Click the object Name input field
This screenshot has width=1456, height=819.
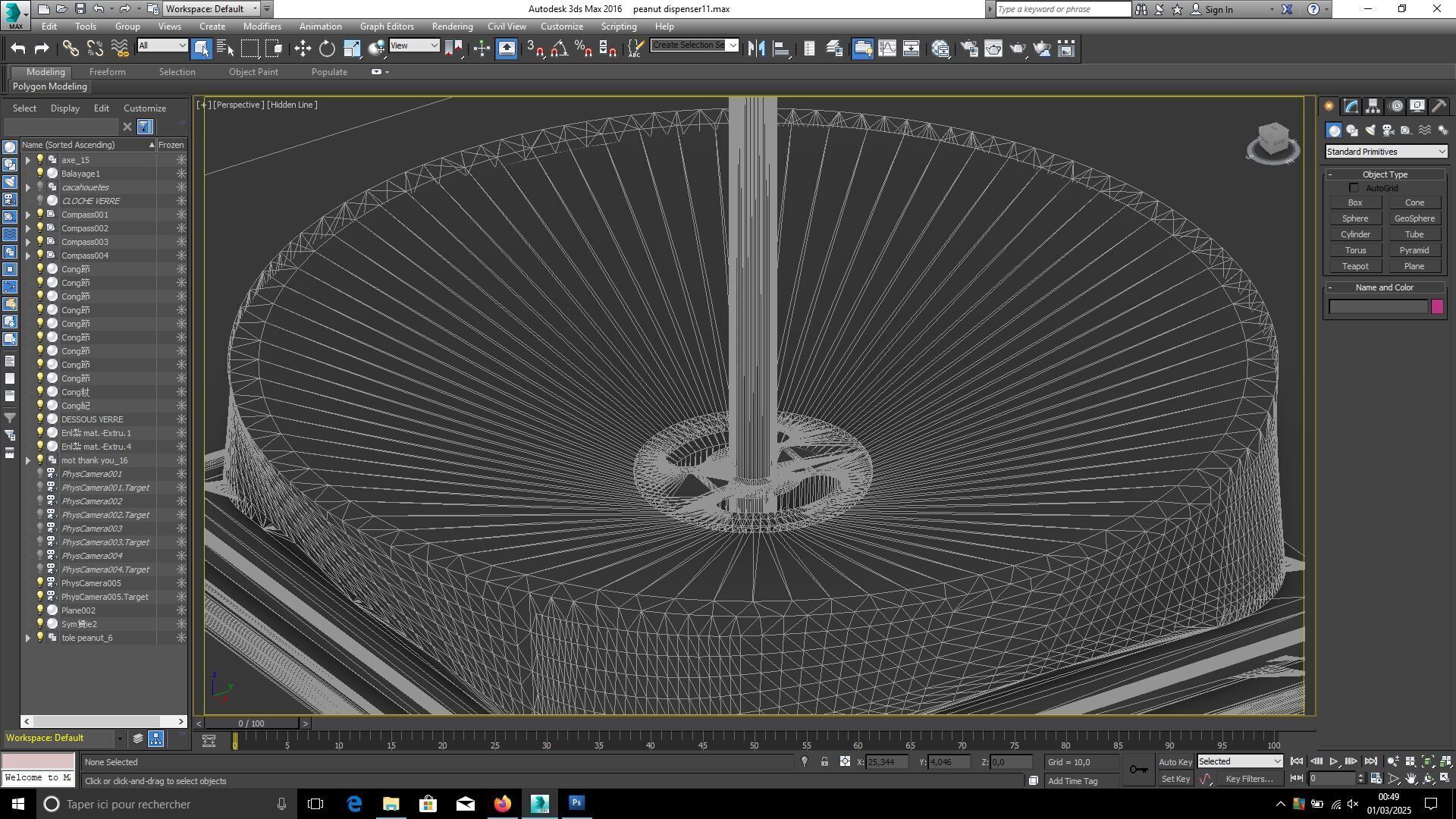(x=1378, y=307)
